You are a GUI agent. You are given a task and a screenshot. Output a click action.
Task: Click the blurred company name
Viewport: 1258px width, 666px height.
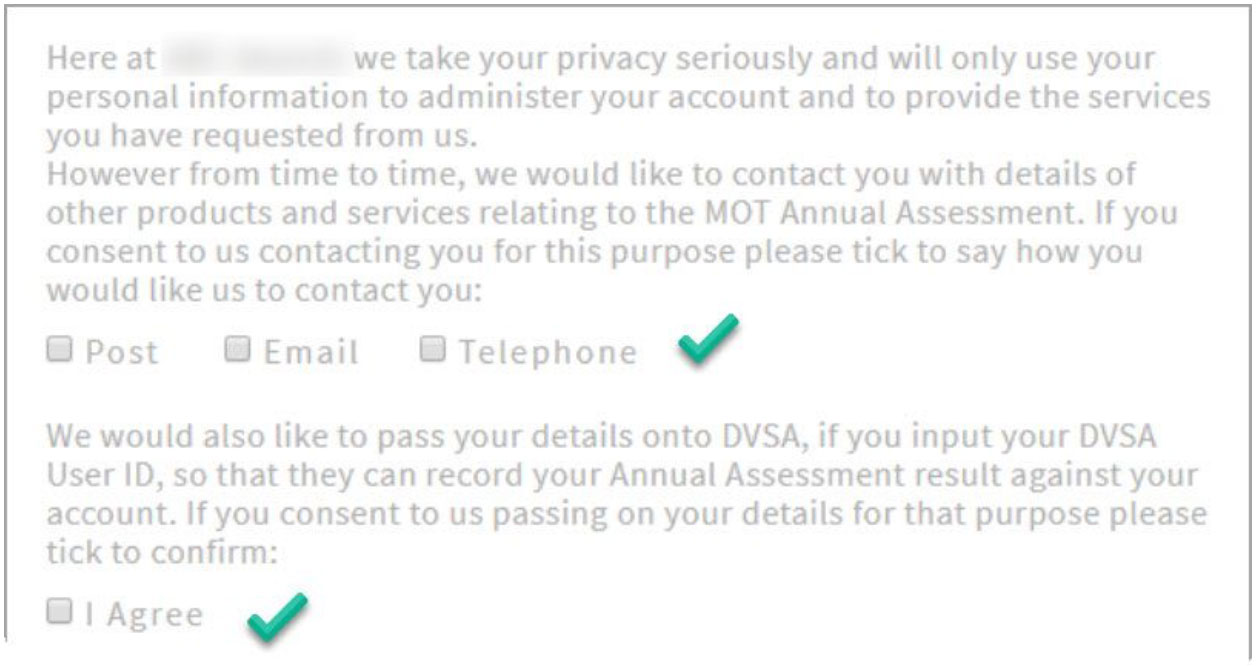pyautogui.click(x=255, y=59)
